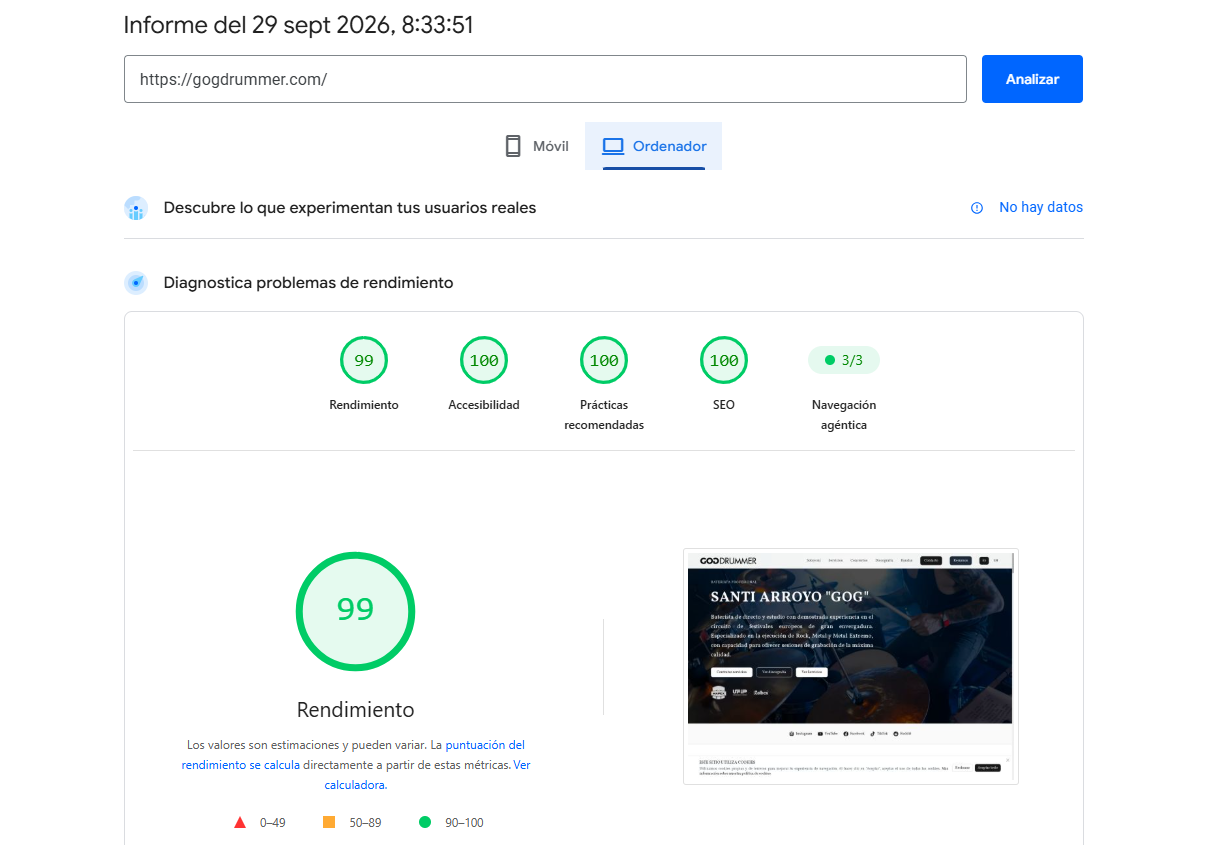
Task: Open the No hay datos link
Action: (1041, 207)
